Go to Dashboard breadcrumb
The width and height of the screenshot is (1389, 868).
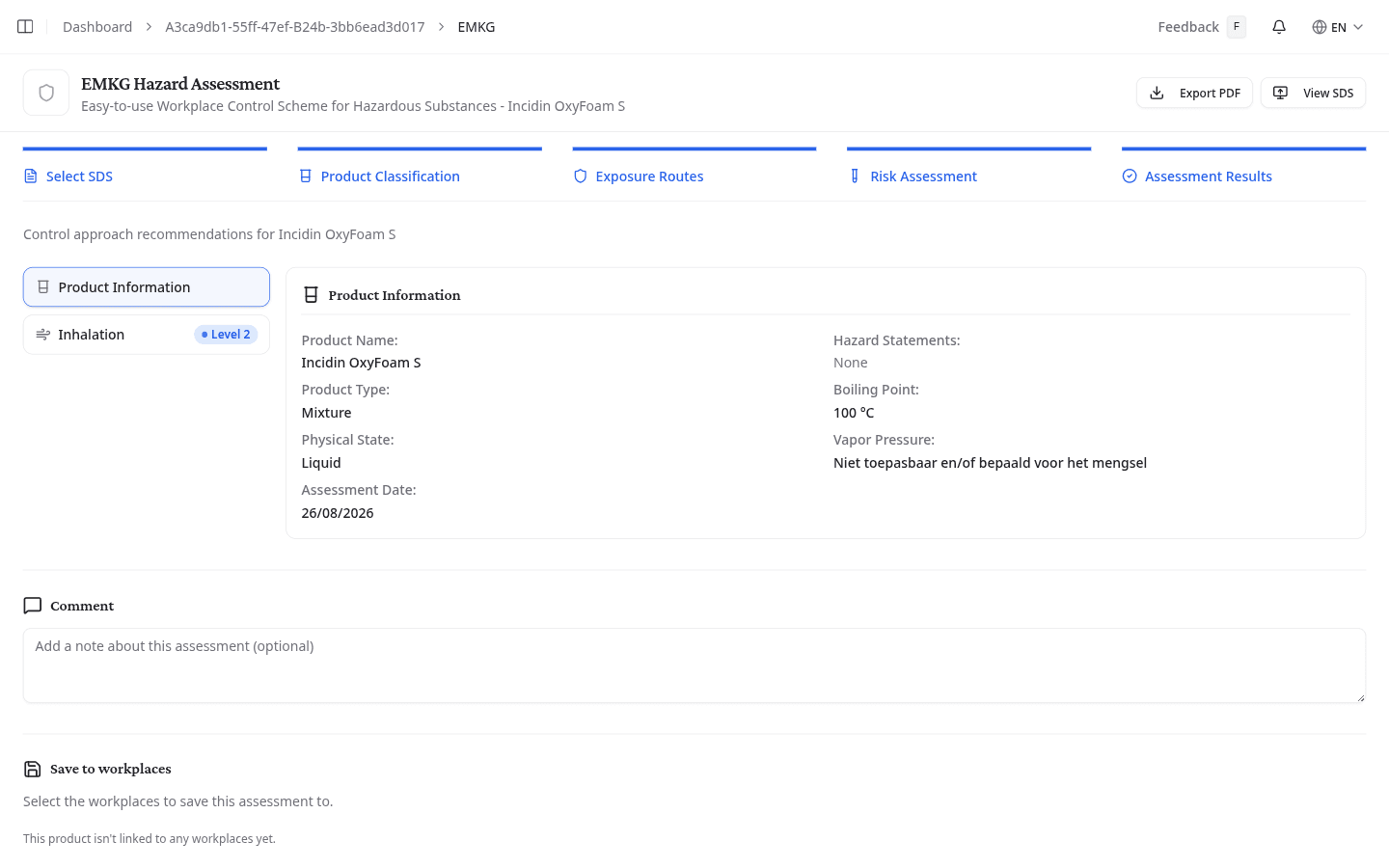click(x=97, y=27)
